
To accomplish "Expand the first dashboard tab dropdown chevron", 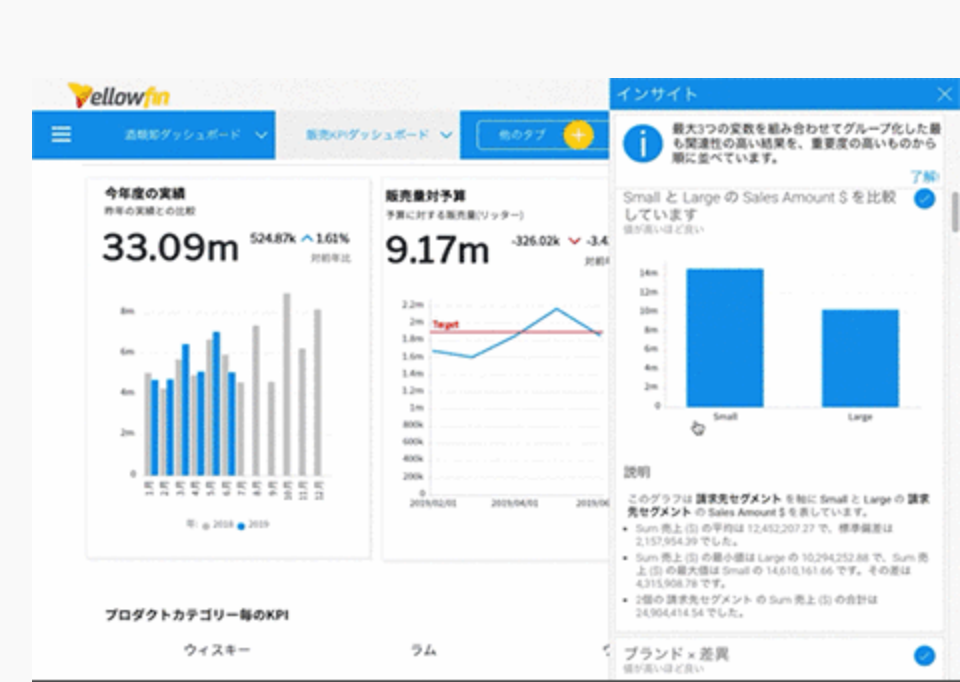I will click(262, 135).
